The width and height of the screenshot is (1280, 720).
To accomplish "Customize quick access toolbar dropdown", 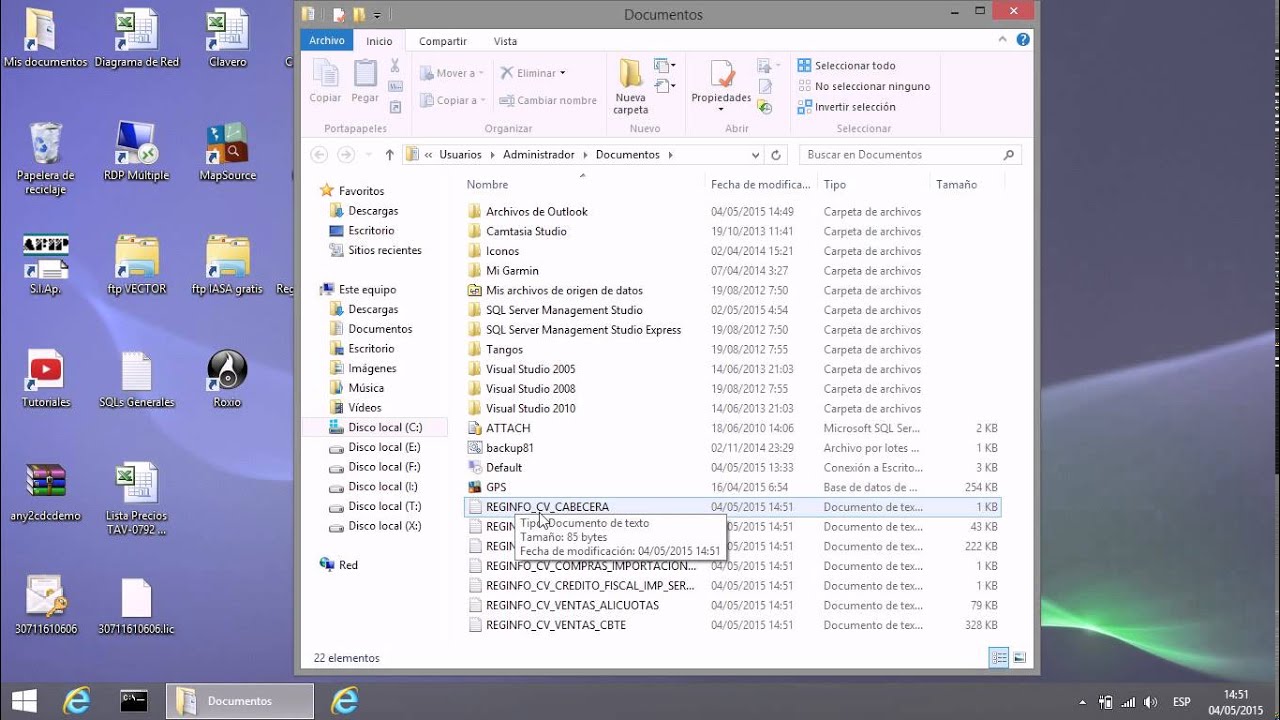I will 377,15.
